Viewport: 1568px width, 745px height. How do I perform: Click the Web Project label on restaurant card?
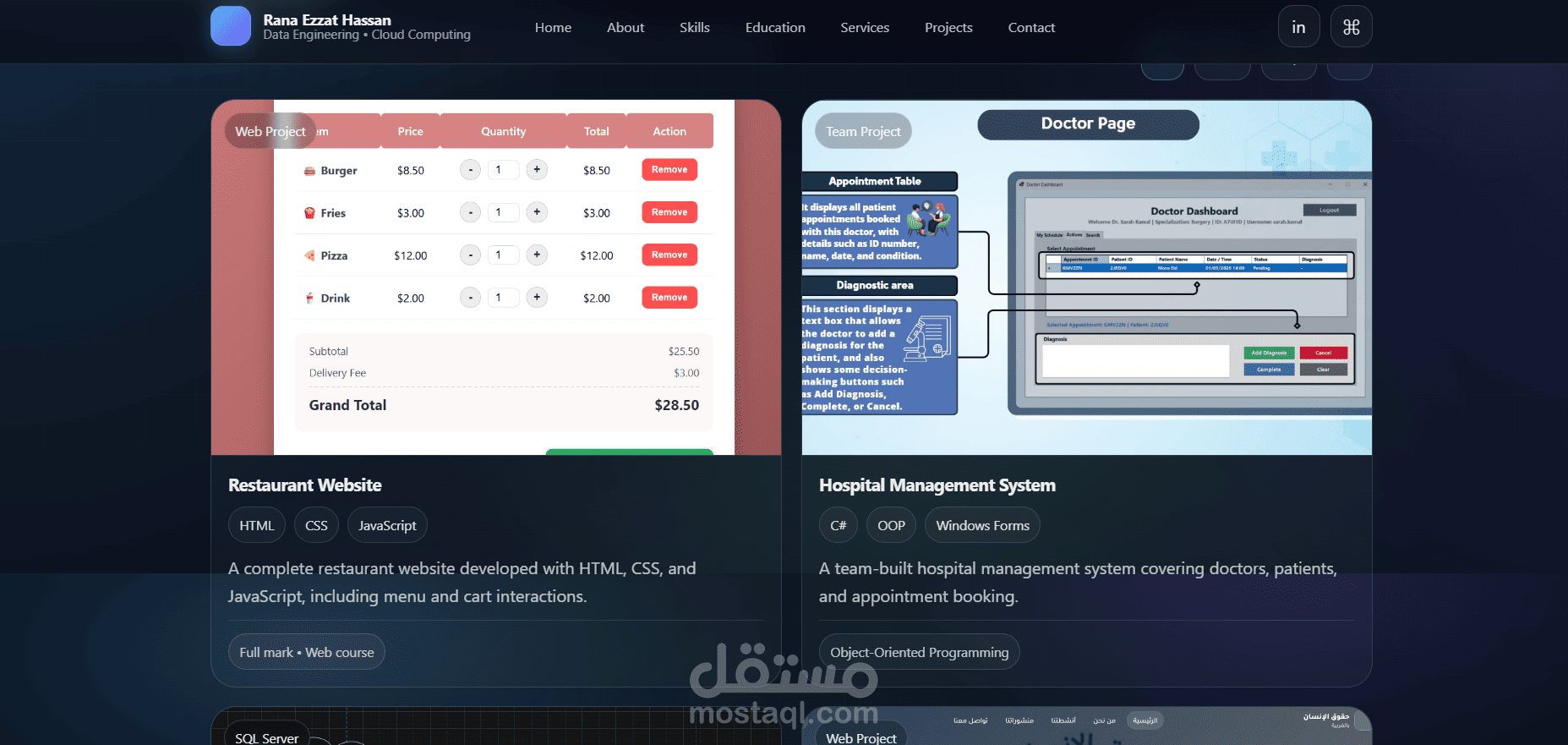[270, 131]
